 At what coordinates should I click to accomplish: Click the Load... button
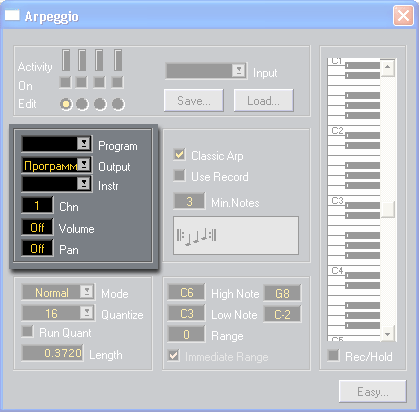tap(263, 100)
